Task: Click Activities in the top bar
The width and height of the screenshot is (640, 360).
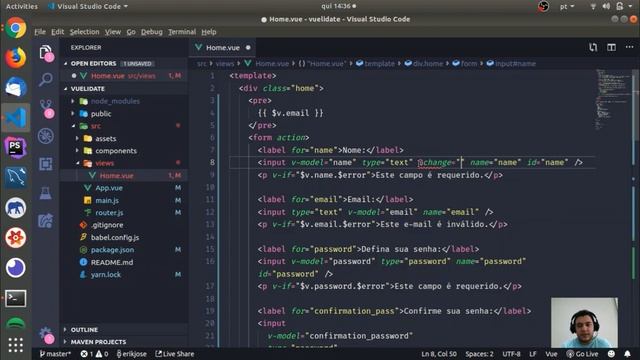Action: [x=22, y=7]
